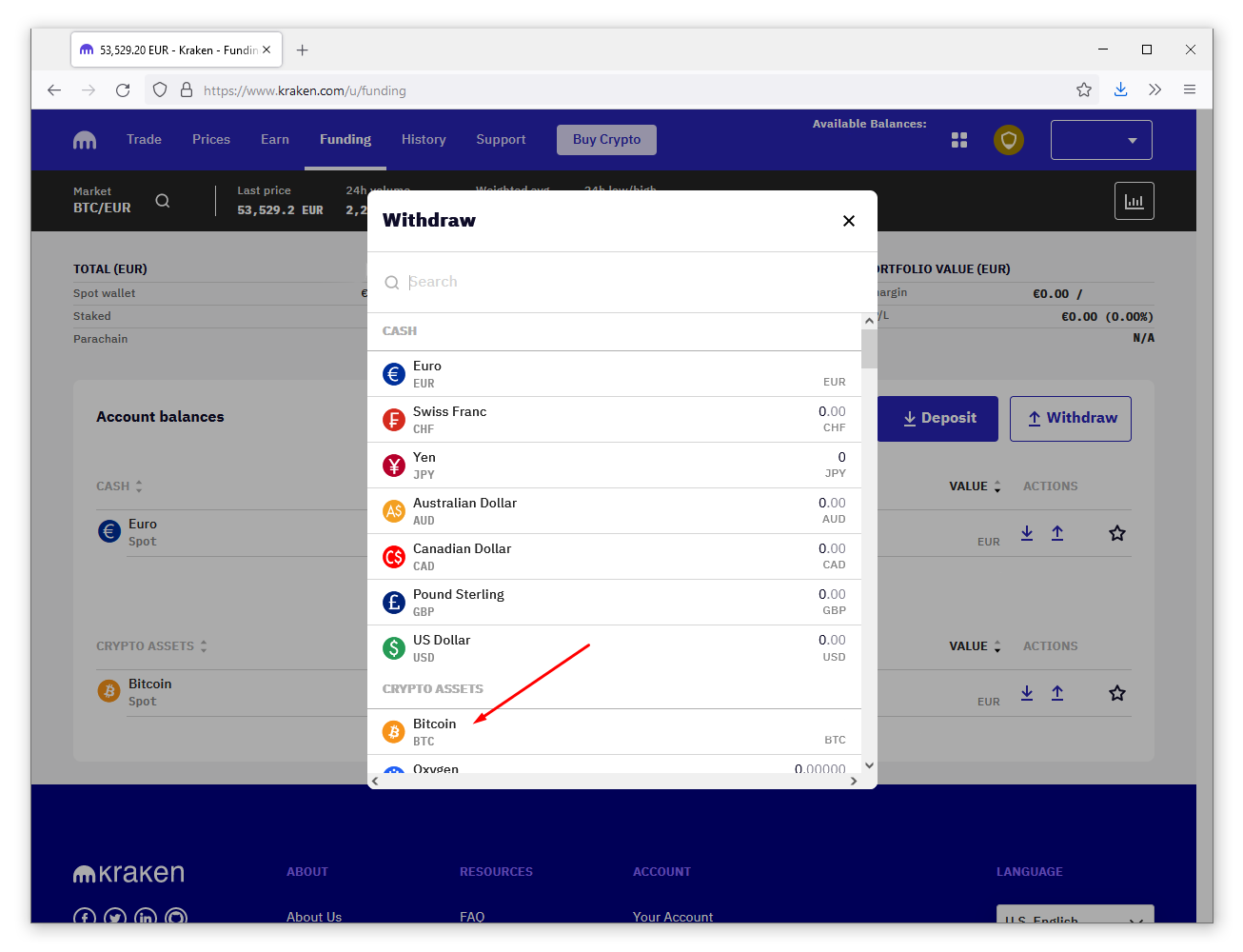The height and width of the screenshot is (952, 1243).
Task: Open the Your Account footer link
Action: point(673,917)
